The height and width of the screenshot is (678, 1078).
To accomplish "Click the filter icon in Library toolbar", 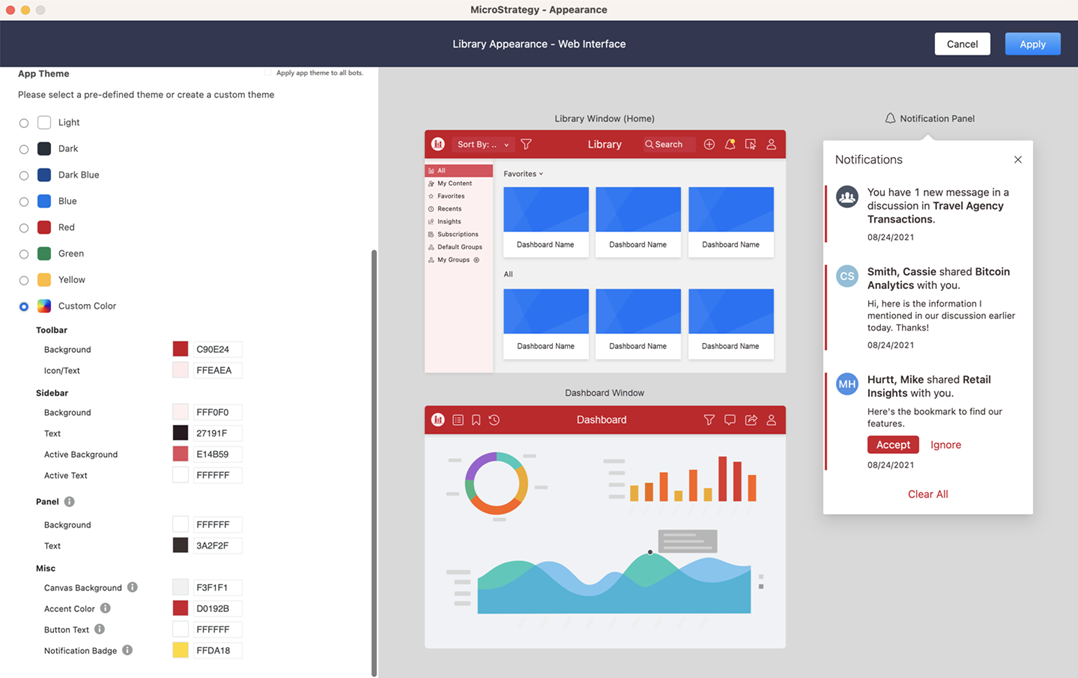I will click(526, 145).
